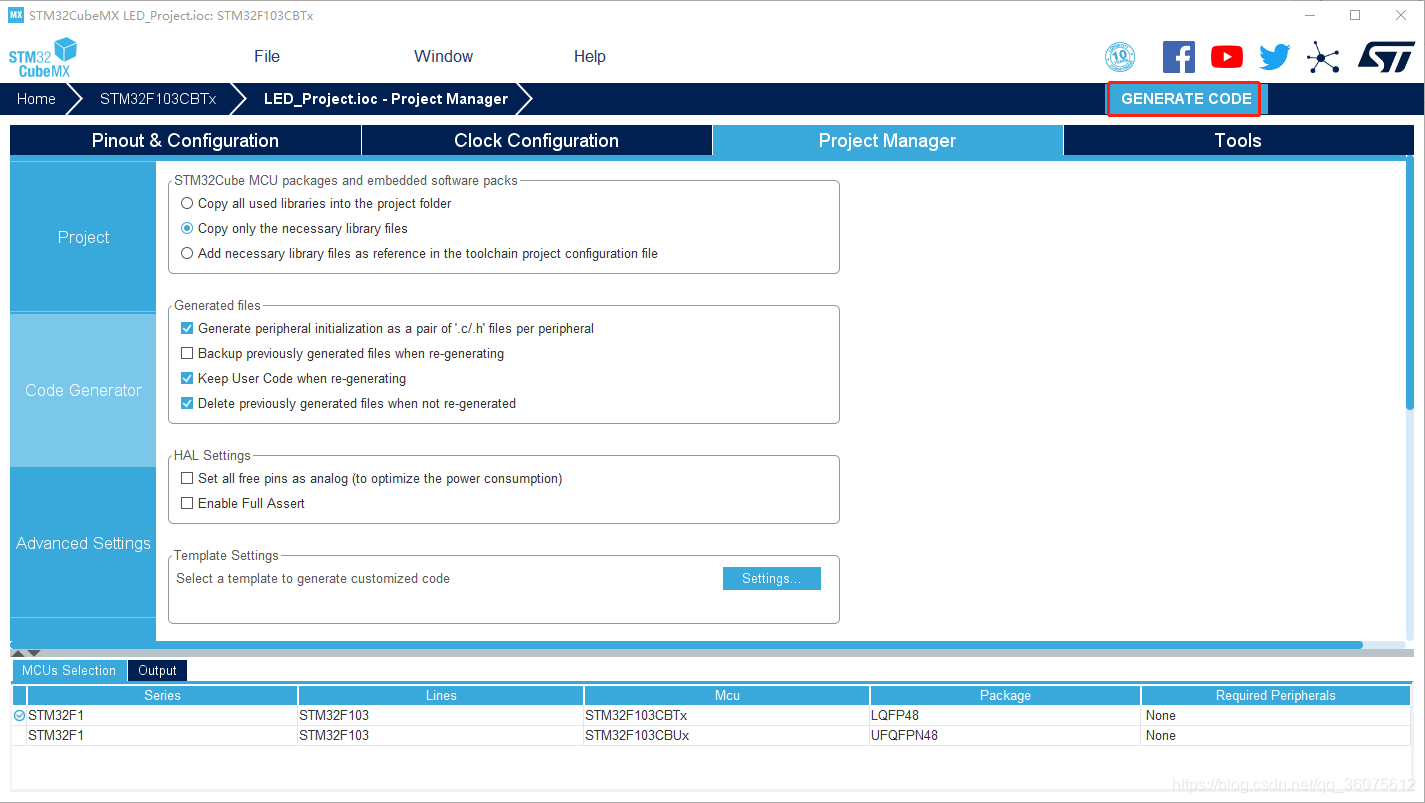Screen dimensions: 1425x803
Task: Sort MCU table by Series column
Action: click(162, 695)
